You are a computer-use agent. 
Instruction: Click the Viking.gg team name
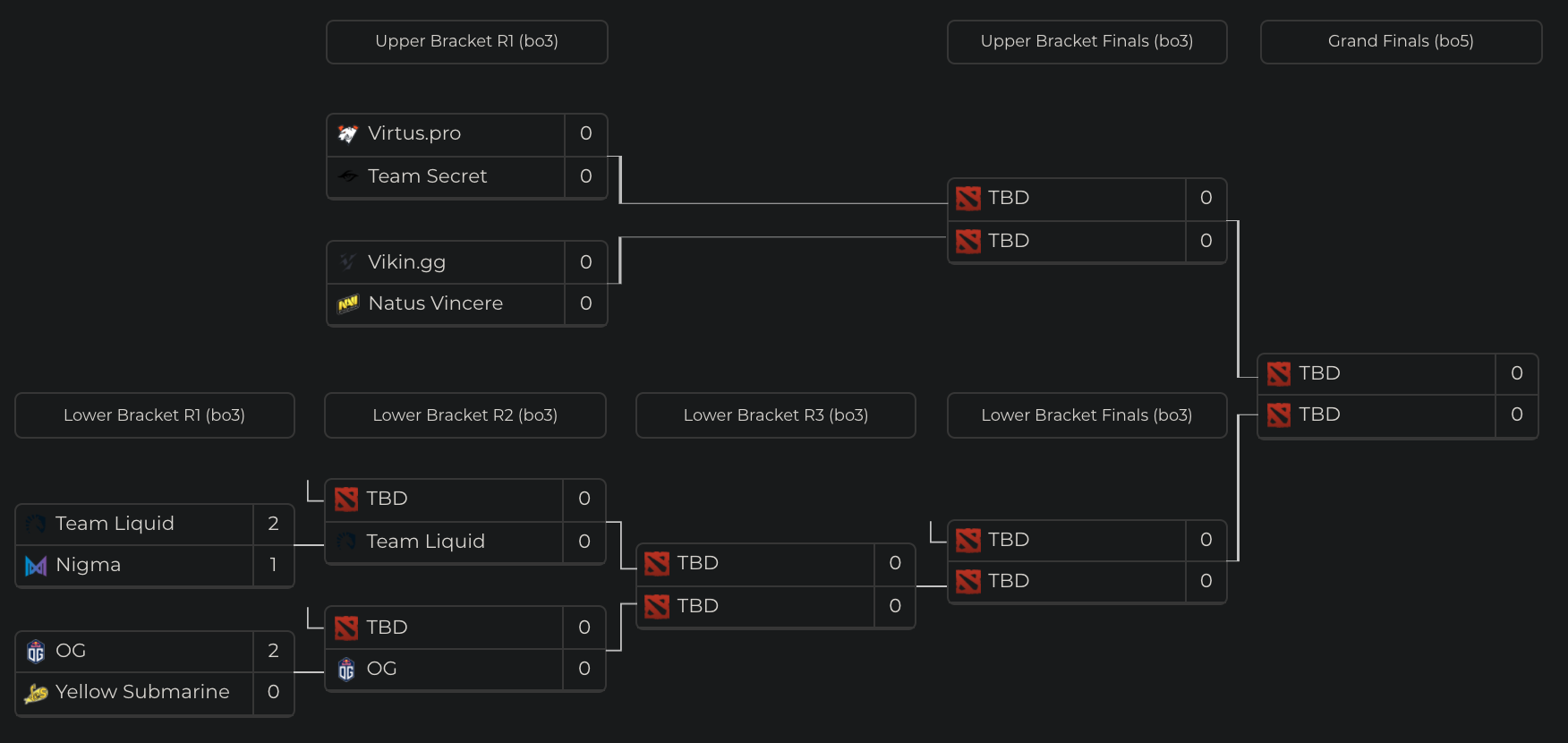click(406, 262)
